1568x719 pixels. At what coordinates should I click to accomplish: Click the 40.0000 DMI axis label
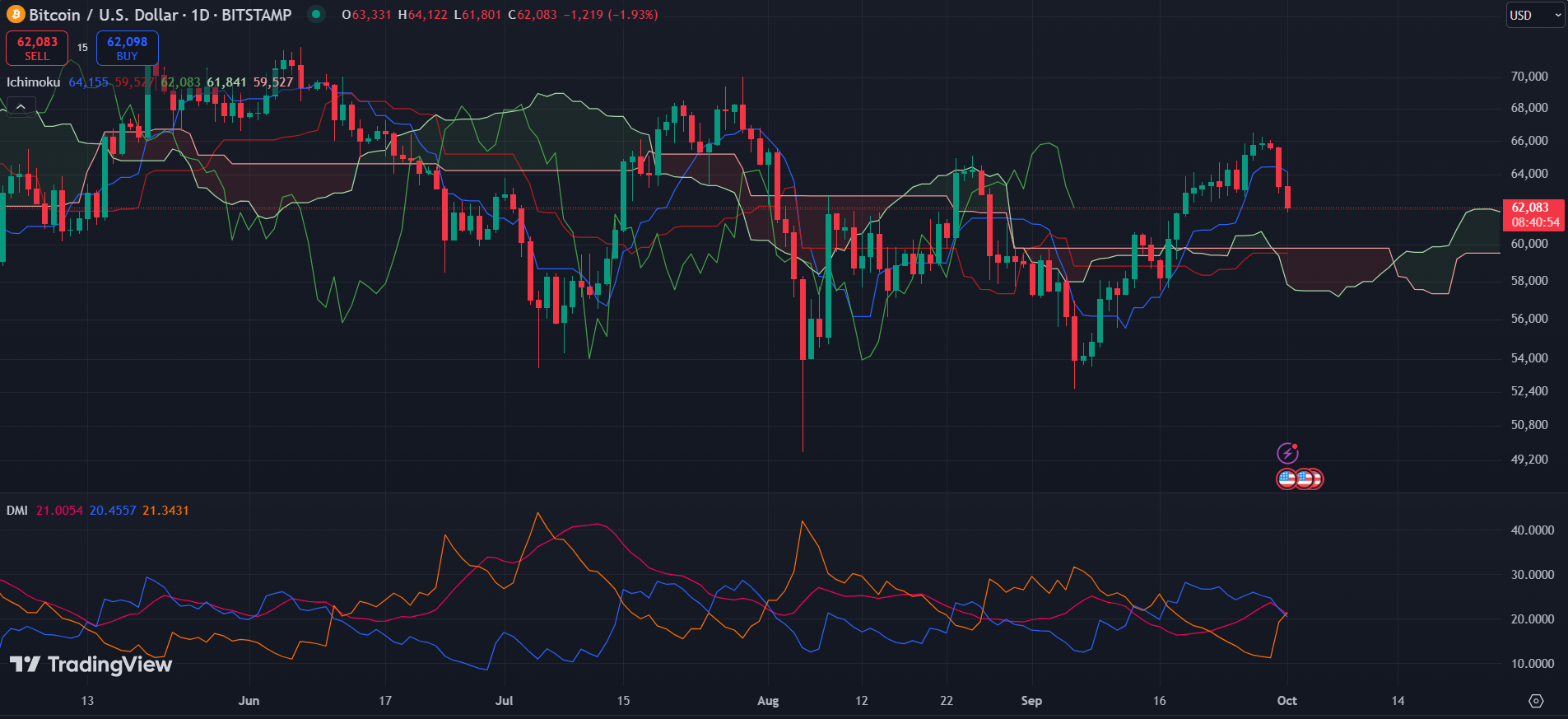pyautogui.click(x=1533, y=530)
